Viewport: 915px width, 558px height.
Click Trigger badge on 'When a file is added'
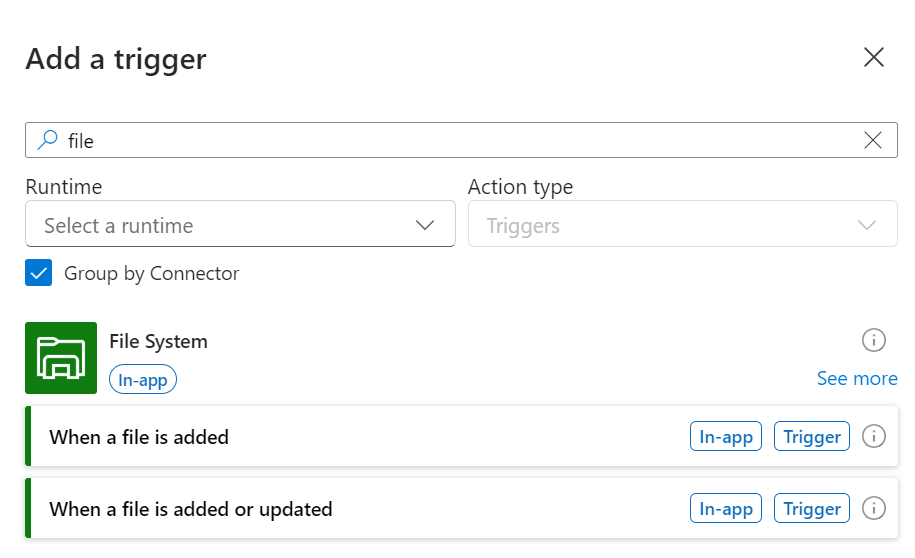[811, 436]
